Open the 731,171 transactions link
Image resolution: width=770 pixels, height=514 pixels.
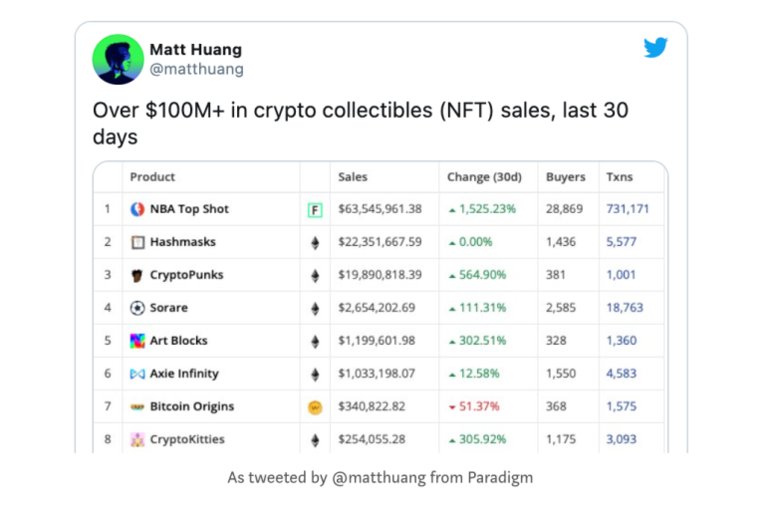tap(627, 209)
